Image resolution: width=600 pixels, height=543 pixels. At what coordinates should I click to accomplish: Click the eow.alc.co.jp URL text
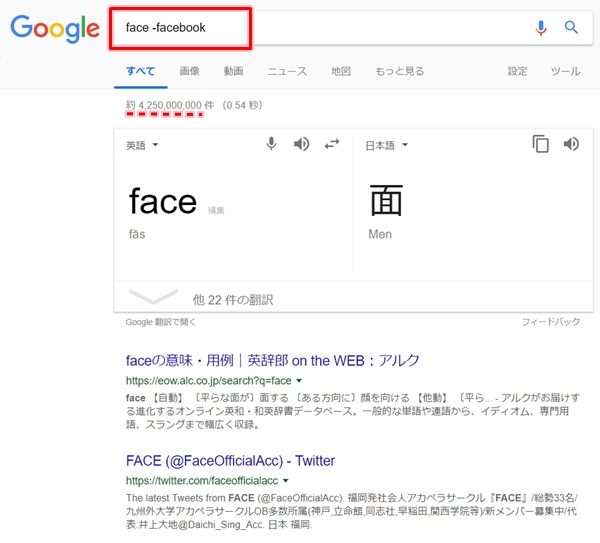[209, 381]
